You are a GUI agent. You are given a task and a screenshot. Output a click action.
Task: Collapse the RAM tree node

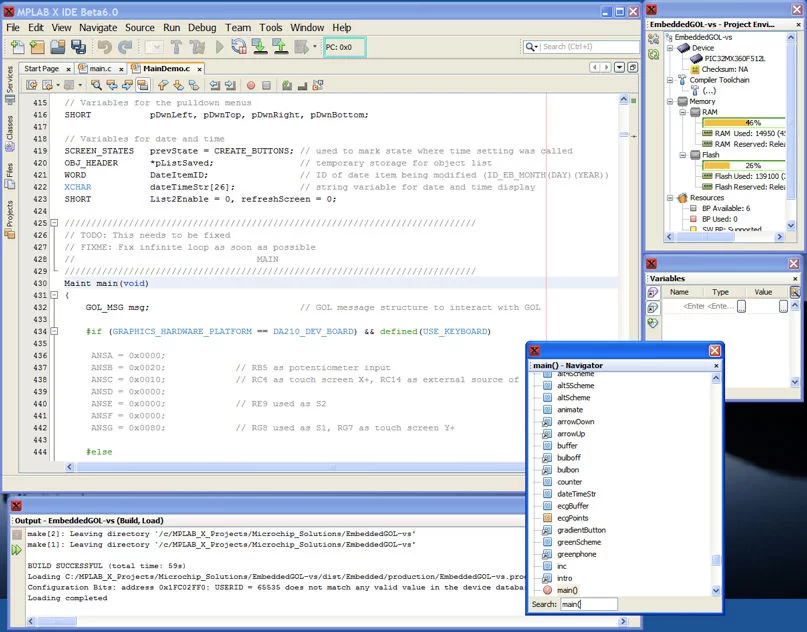coord(682,112)
